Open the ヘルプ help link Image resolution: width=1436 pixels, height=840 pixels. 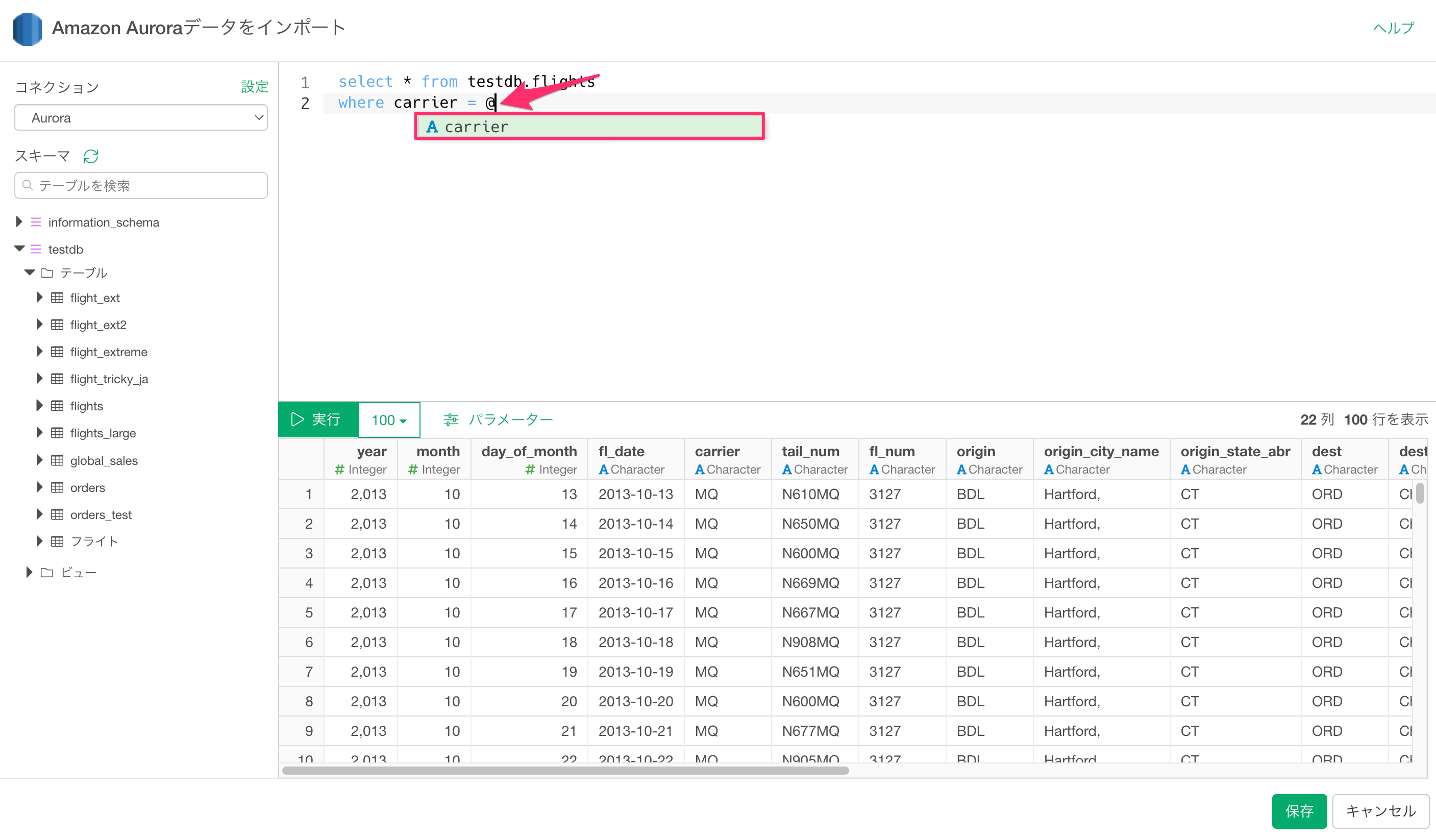point(1393,28)
